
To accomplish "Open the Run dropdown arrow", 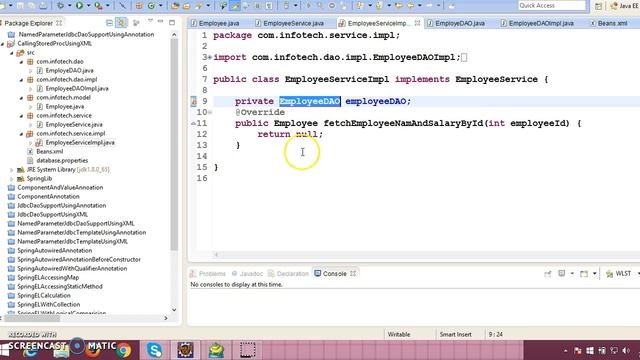I will pos(88,6).
